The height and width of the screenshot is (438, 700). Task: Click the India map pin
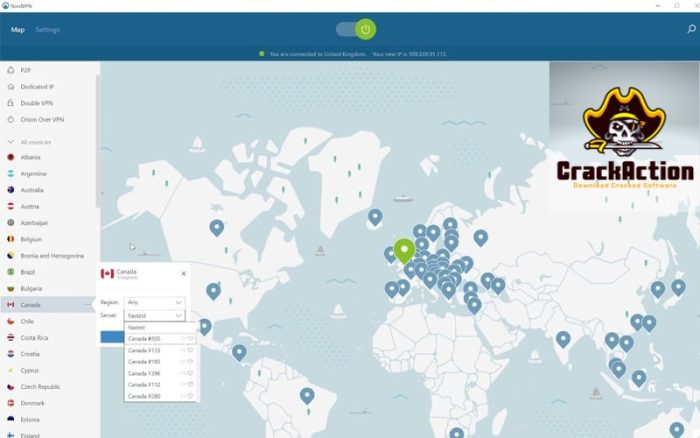pyautogui.click(x=563, y=339)
